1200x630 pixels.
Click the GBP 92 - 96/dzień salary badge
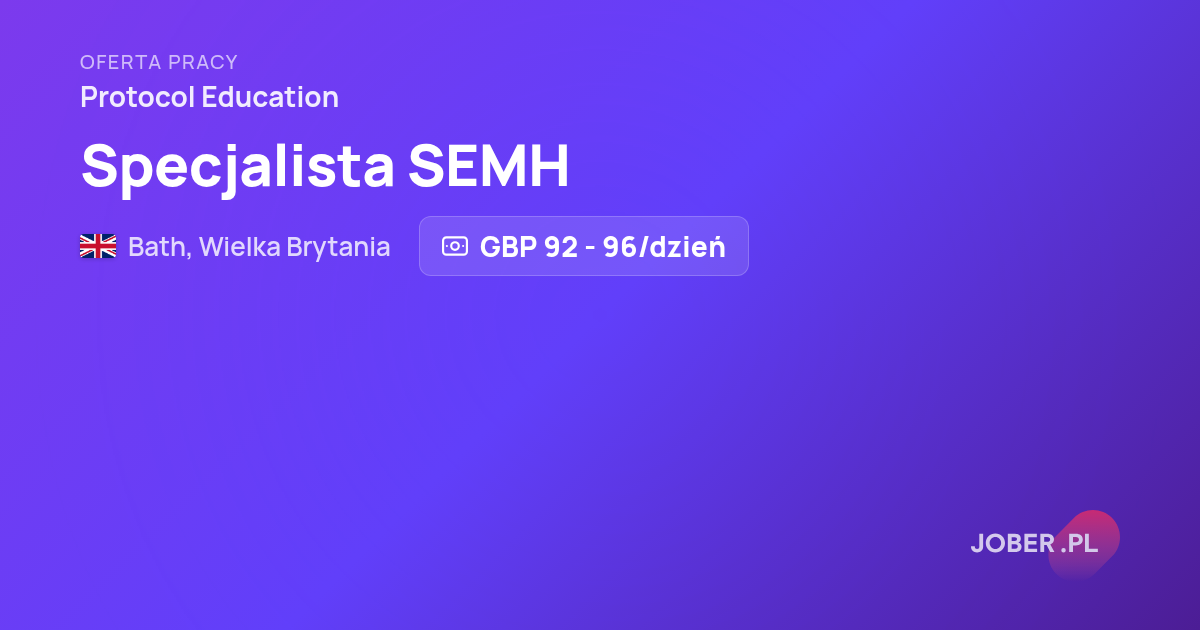(x=584, y=246)
